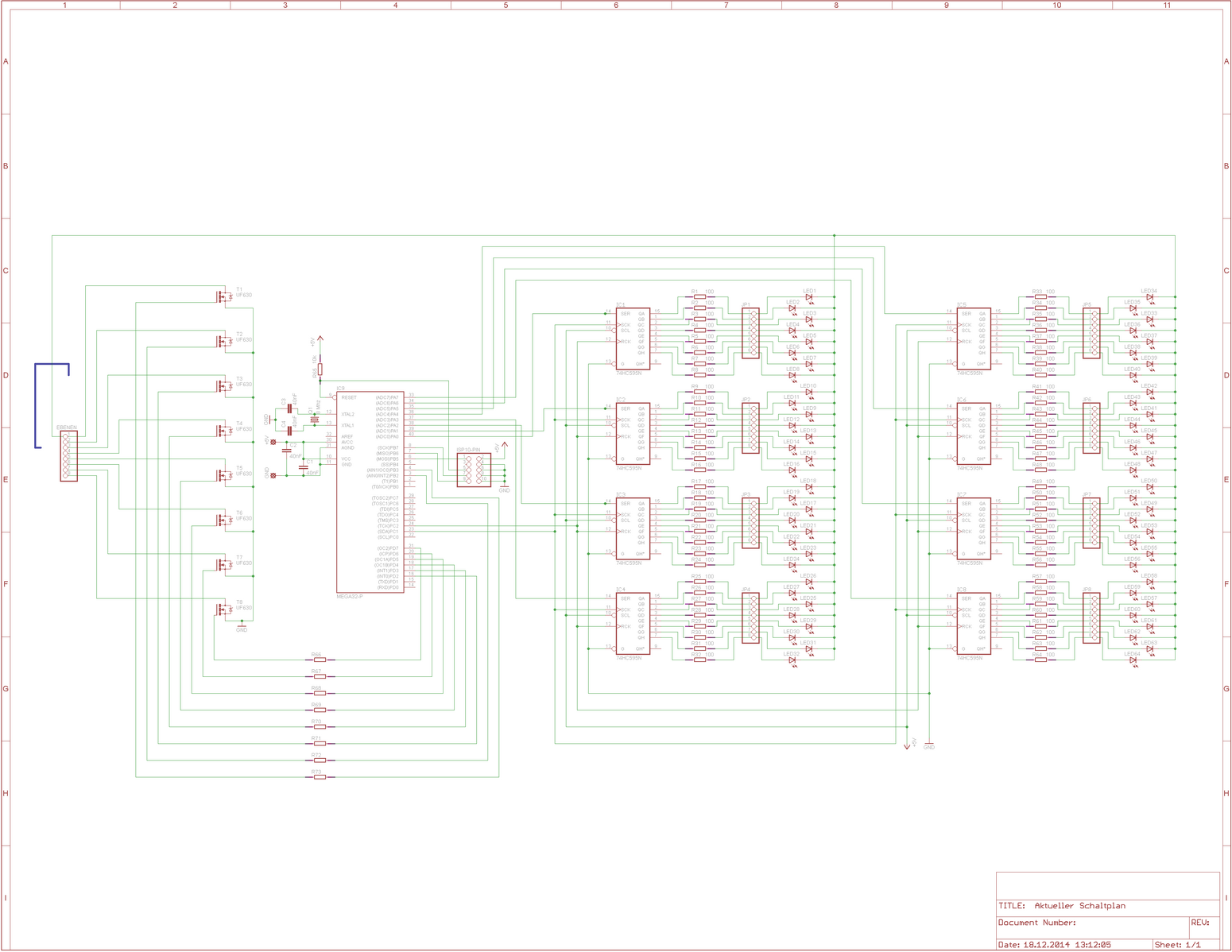Select the LED64 diode symbol
Viewport: 1232px width, 952px height.
1133,660
